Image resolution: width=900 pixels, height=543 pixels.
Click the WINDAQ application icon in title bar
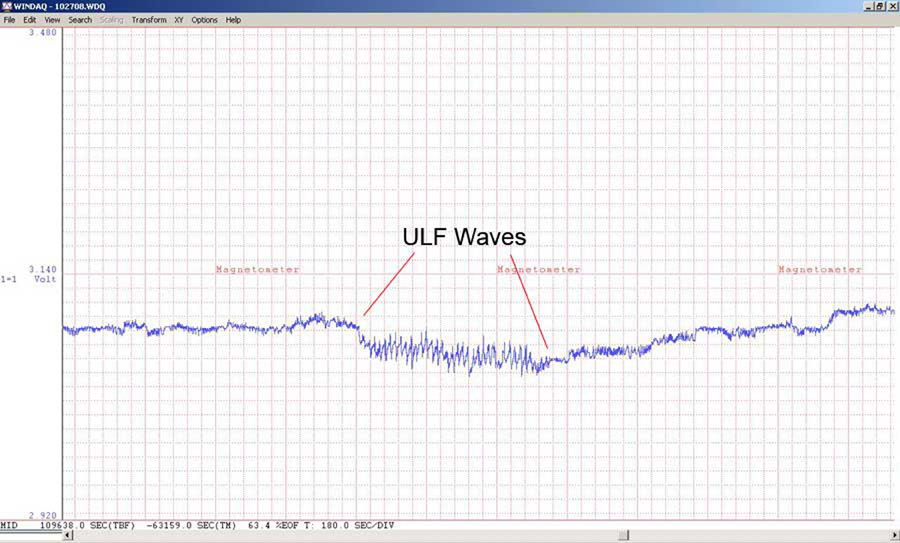(6, 6)
